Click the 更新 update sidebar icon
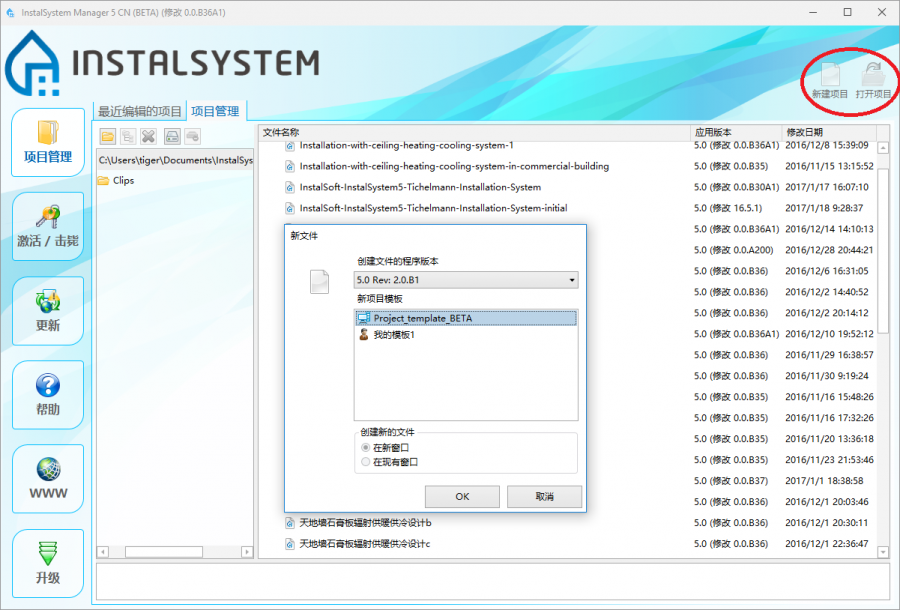This screenshot has width=900, height=610. coord(48,310)
